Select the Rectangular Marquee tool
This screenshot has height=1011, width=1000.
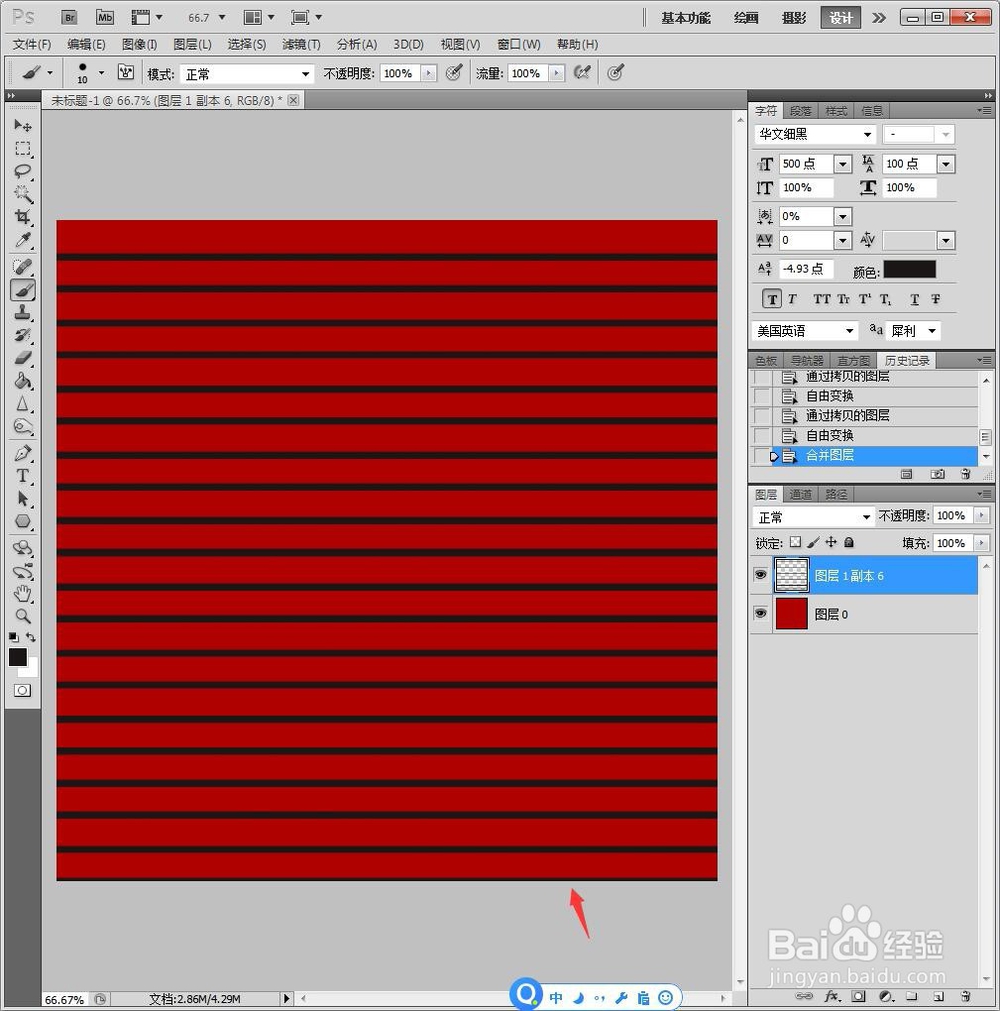(x=23, y=149)
